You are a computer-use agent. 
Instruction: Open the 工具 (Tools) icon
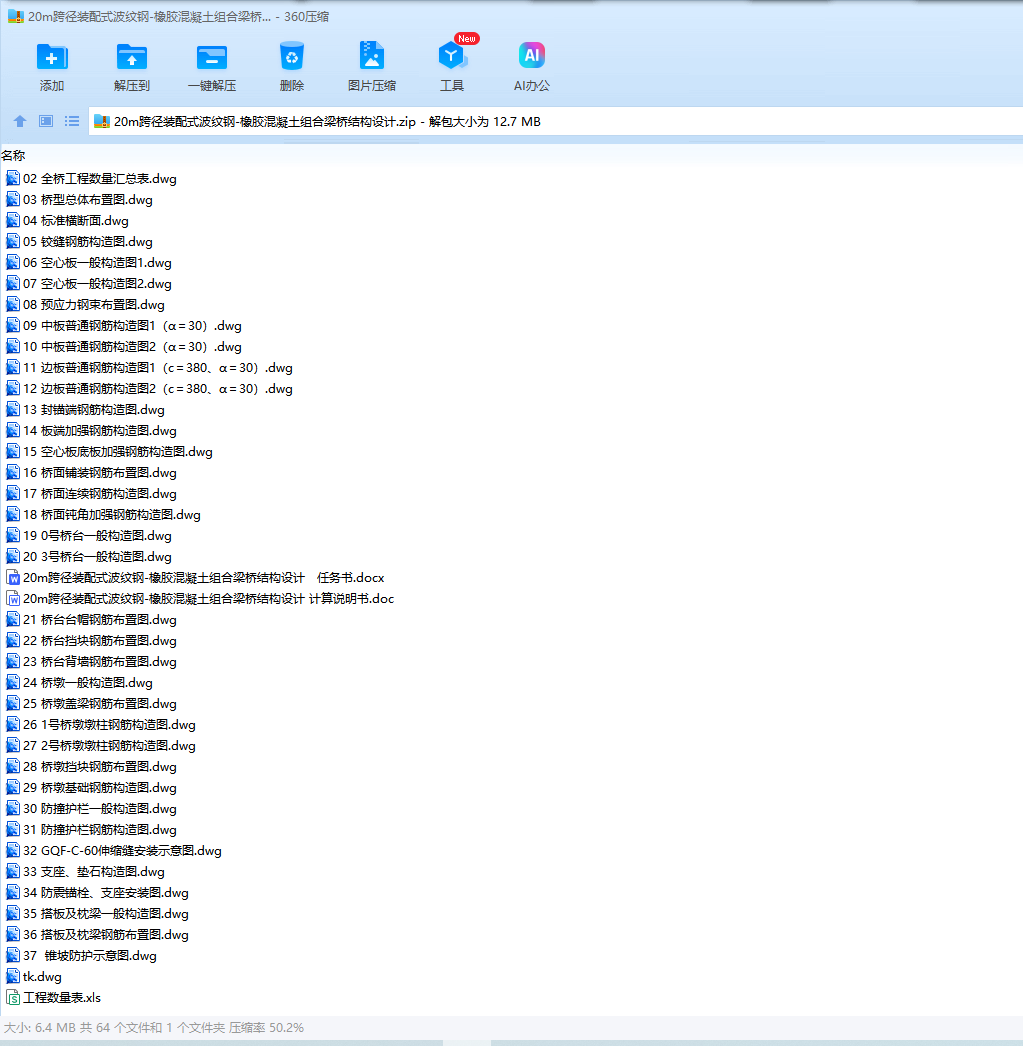(x=451, y=56)
